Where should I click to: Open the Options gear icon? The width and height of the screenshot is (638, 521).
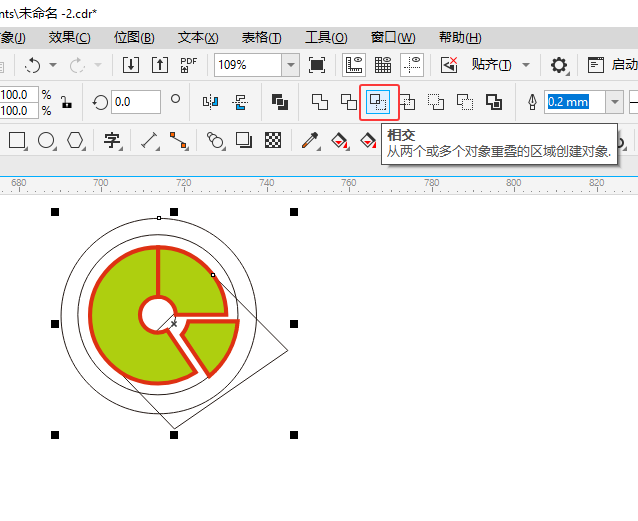coord(559,65)
